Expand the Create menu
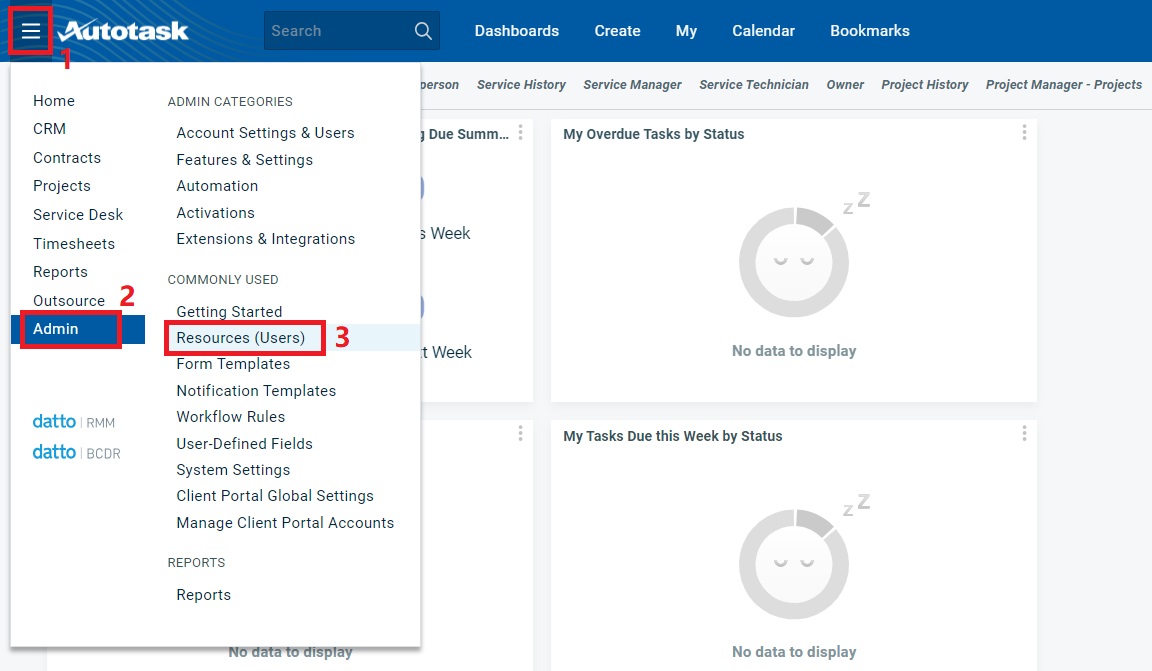The height and width of the screenshot is (671, 1152). (617, 31)
